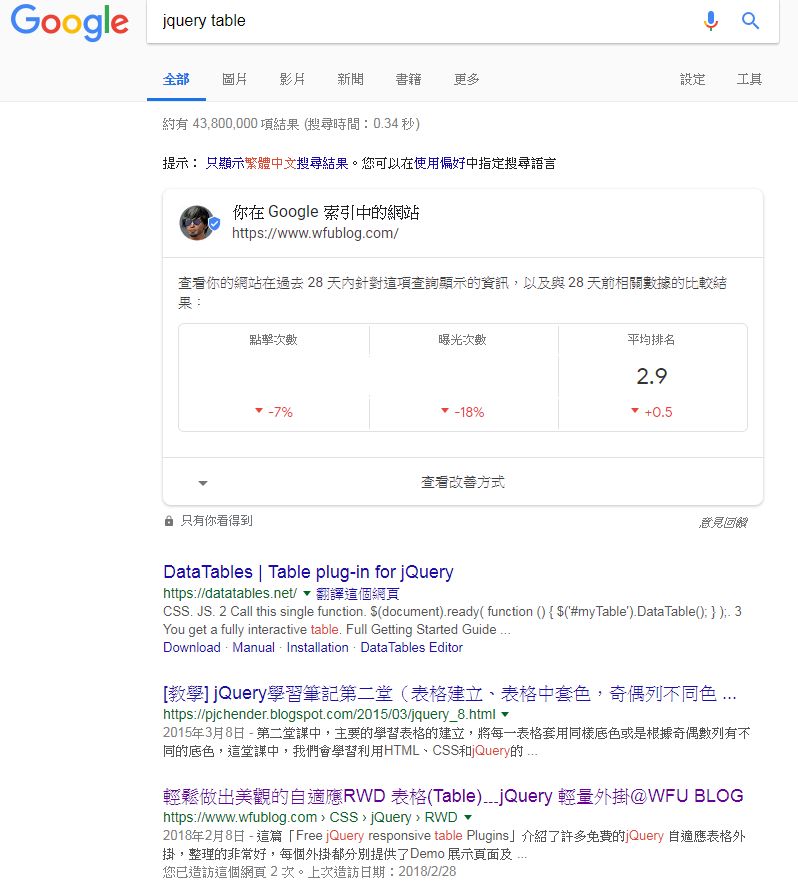Screen dimensions: 798x883
Task: Open 工具 search tools
Action: [749, 79]
